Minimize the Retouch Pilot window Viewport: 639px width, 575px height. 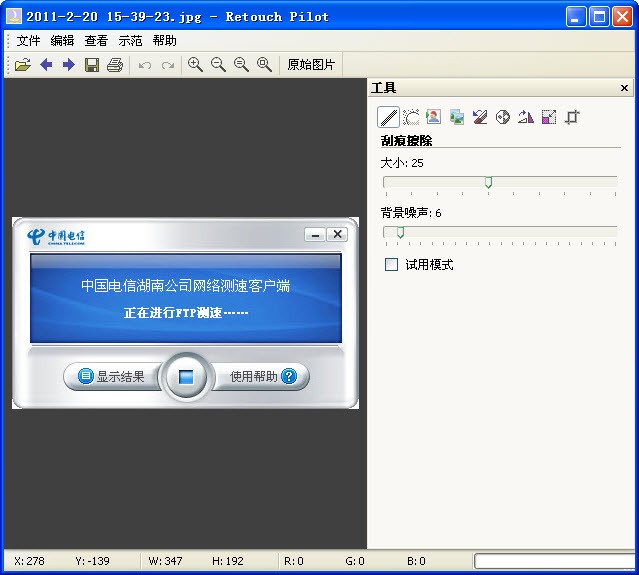coord(576,17)
